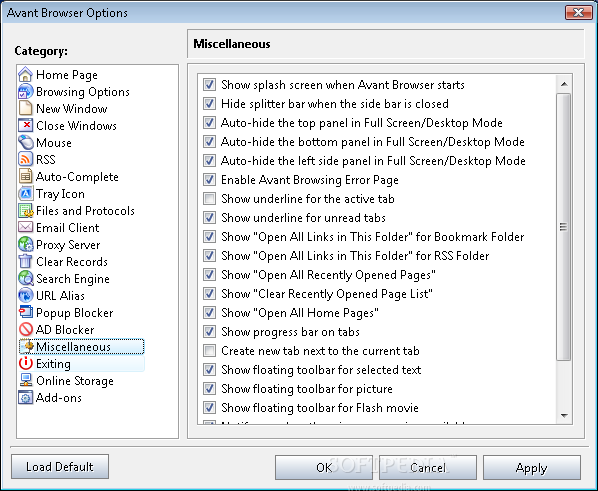Disable Avant Browsing Error Page
Image resolution: width=598 pixels, height=491 pixels.
pyautogui.click(x=209, y=179)
